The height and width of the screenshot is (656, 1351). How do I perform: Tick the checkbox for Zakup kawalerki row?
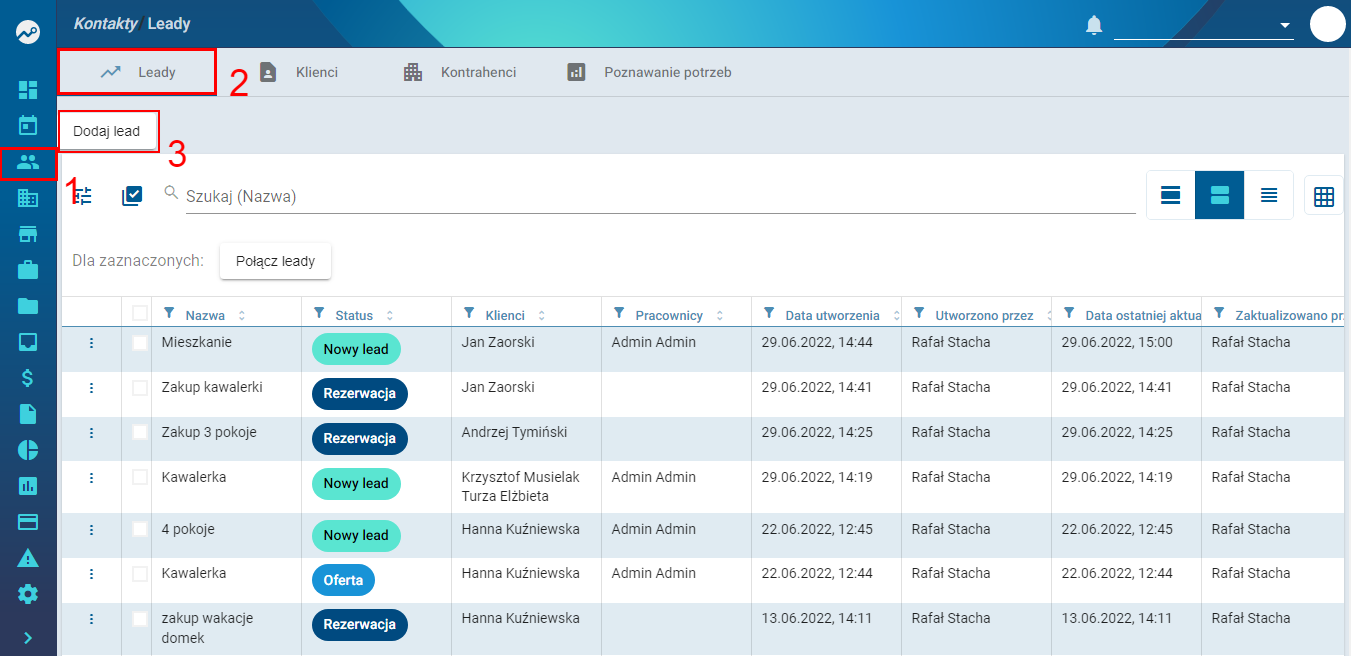coord(140,388)
